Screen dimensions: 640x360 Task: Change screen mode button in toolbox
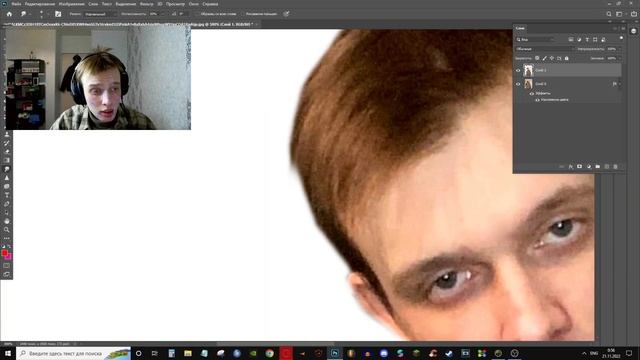(7, 274)
